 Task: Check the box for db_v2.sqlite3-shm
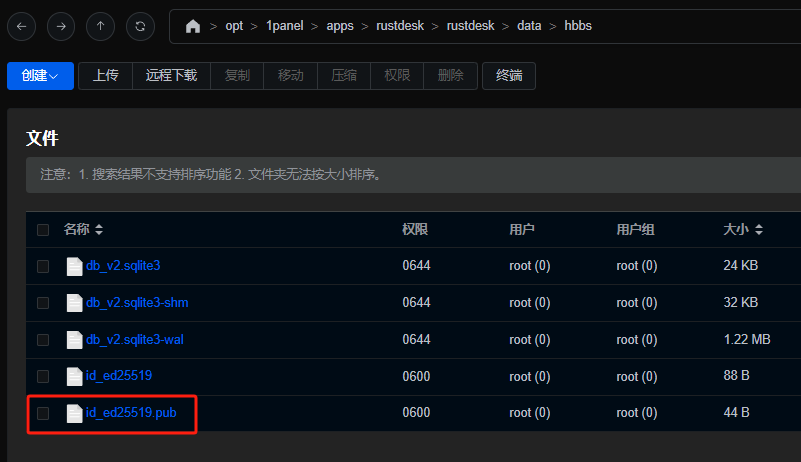tap(43, 303)
